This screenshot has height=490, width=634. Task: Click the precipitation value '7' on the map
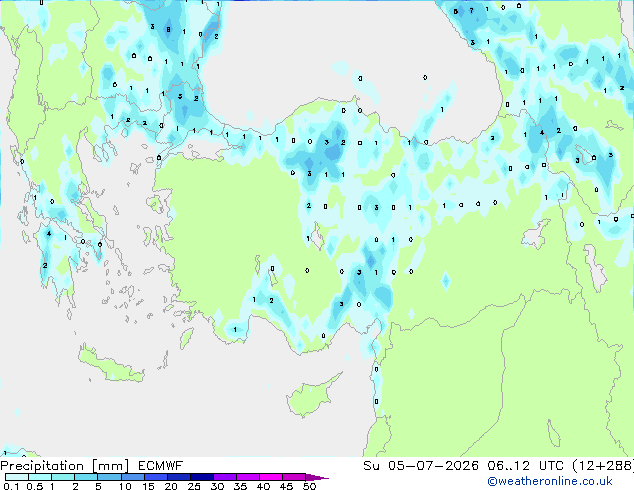(x=471, y=11)
